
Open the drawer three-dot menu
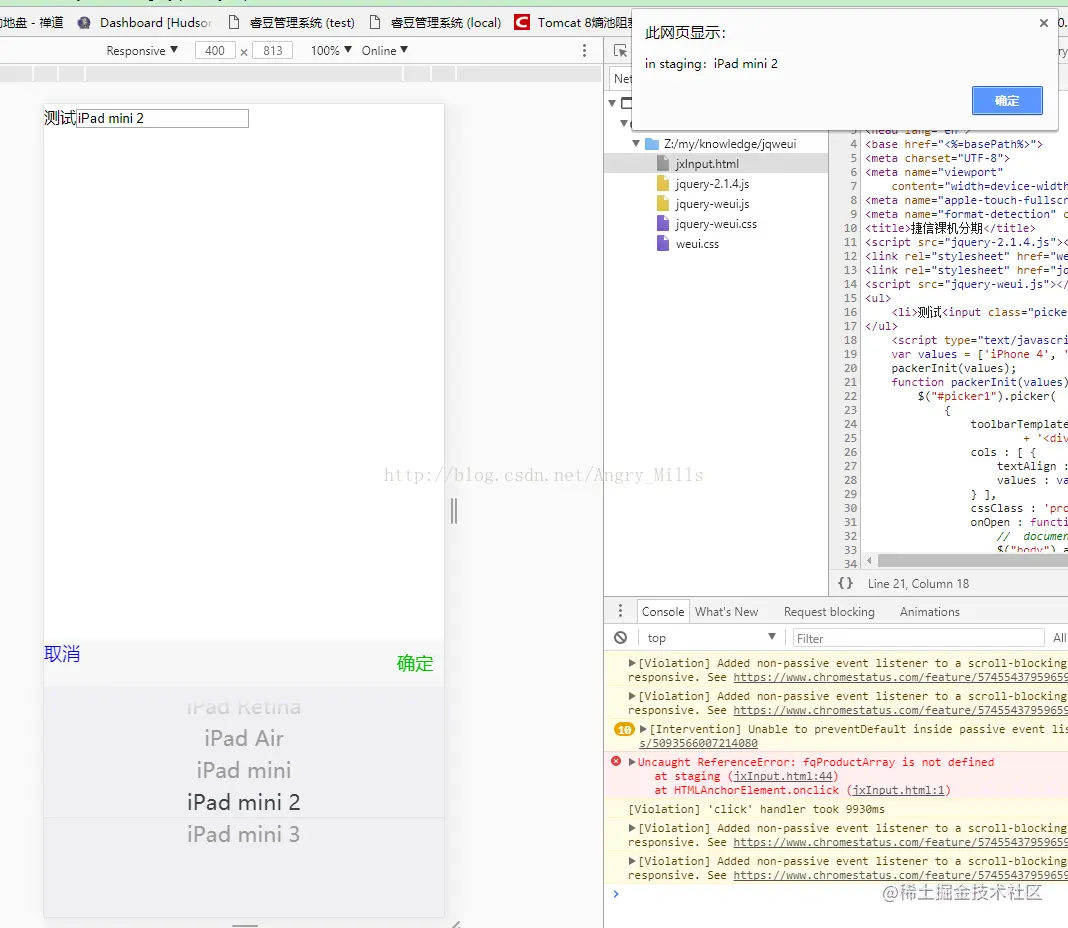(x=620, y=611)
